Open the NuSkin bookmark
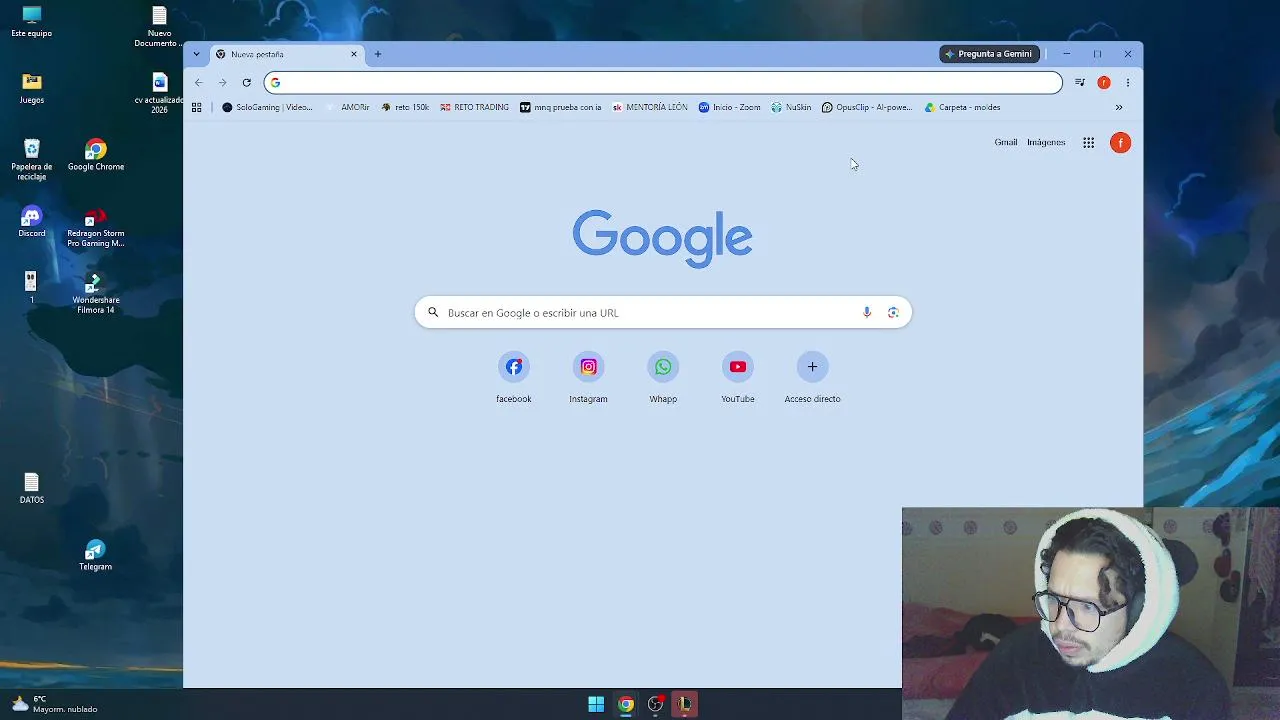 coord(791,107)
